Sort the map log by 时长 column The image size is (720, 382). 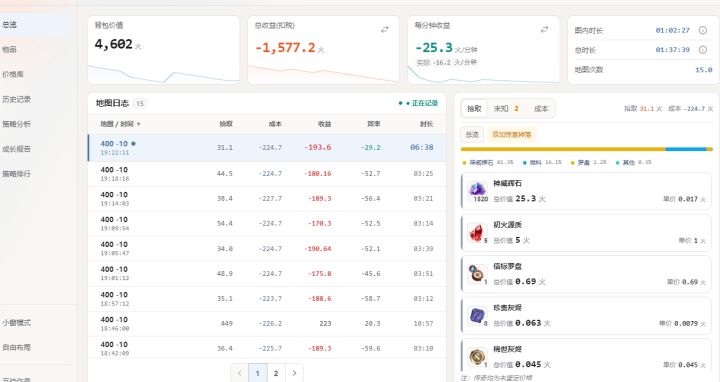point(427,124)
